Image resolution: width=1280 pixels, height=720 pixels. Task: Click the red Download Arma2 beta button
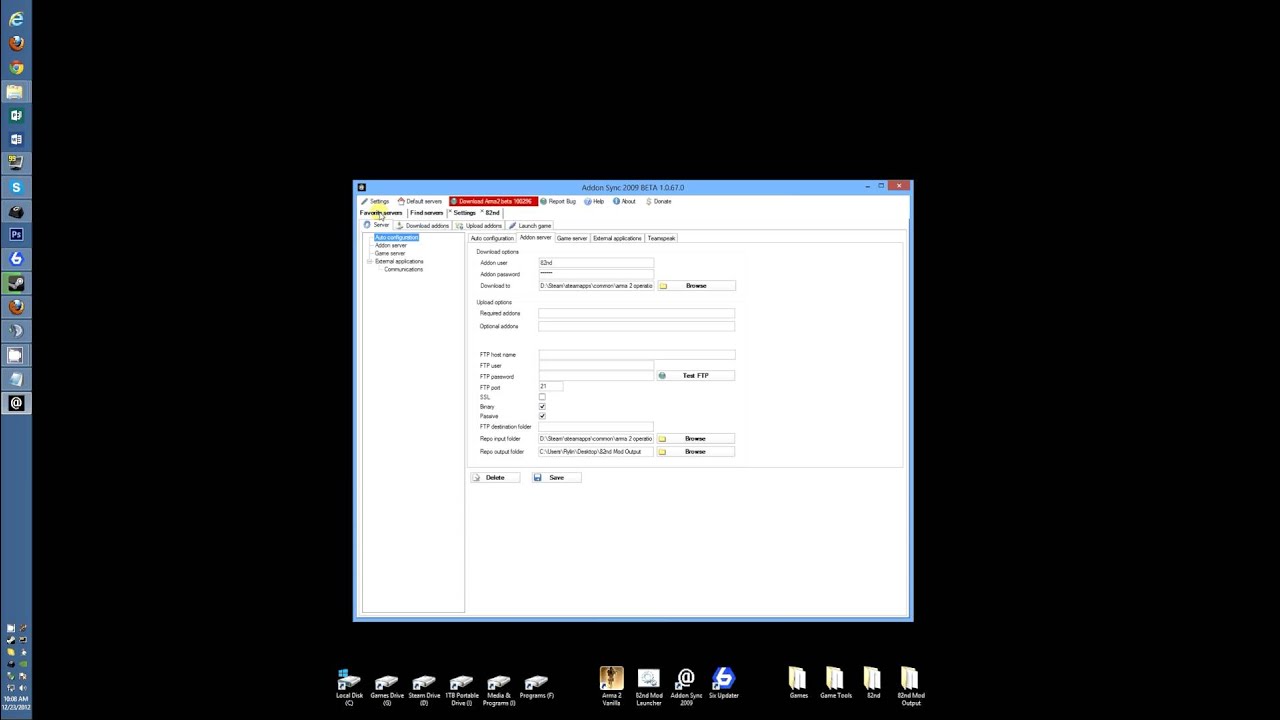click(493, 201)
